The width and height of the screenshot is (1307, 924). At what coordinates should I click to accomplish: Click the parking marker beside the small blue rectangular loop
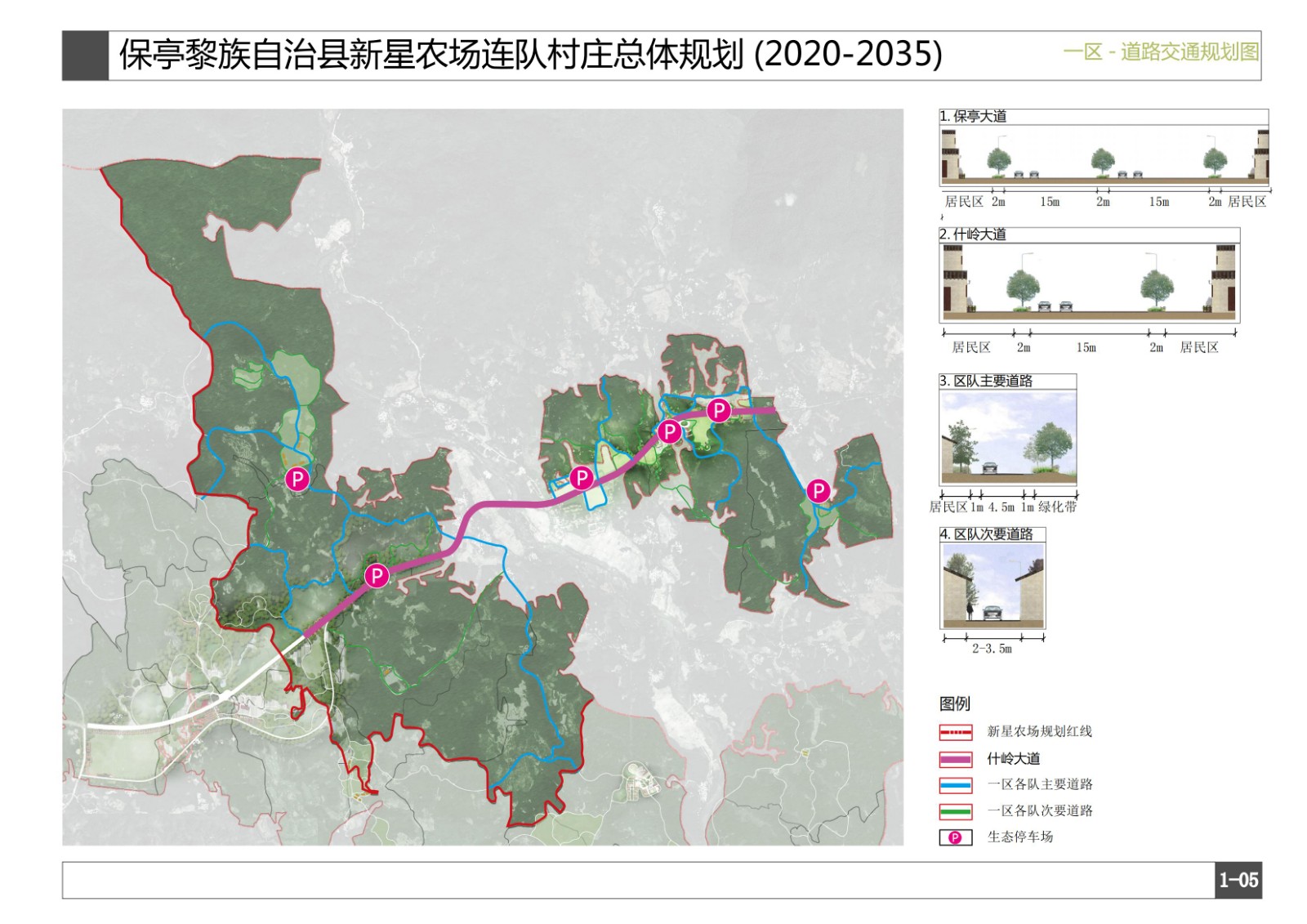click(x=581, y=478)
